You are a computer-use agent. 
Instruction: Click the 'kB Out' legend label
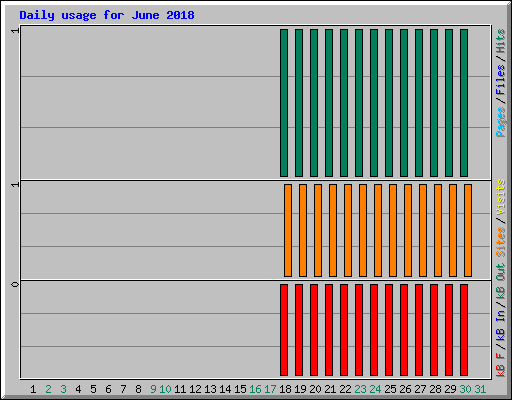click(500, 282)
